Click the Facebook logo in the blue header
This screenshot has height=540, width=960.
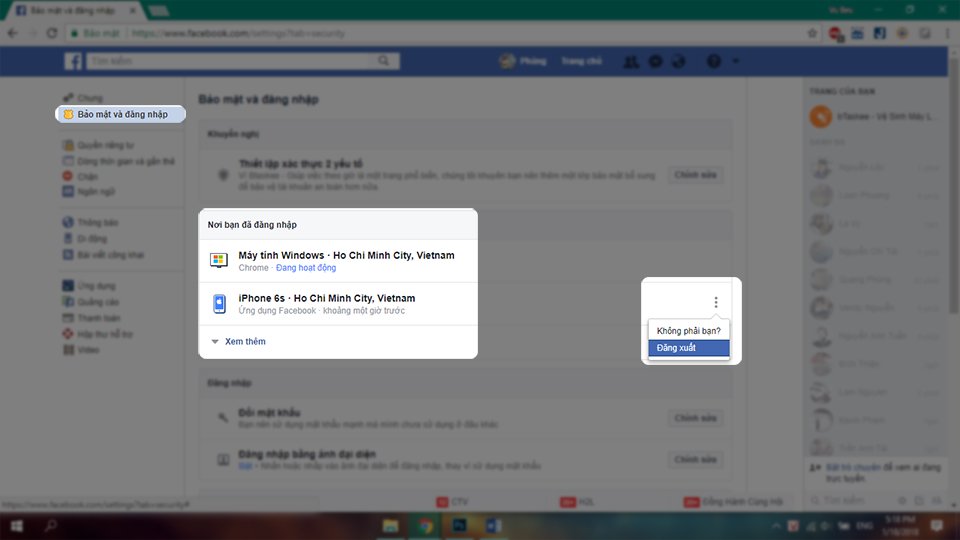coord(73,61)
